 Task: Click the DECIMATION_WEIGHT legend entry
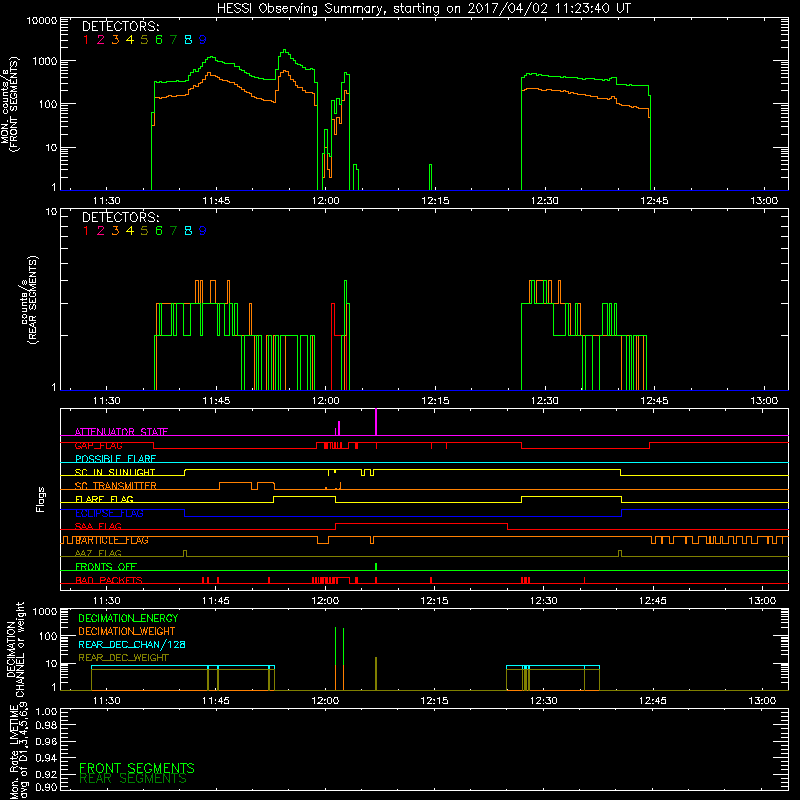click(x=127, y=632)
